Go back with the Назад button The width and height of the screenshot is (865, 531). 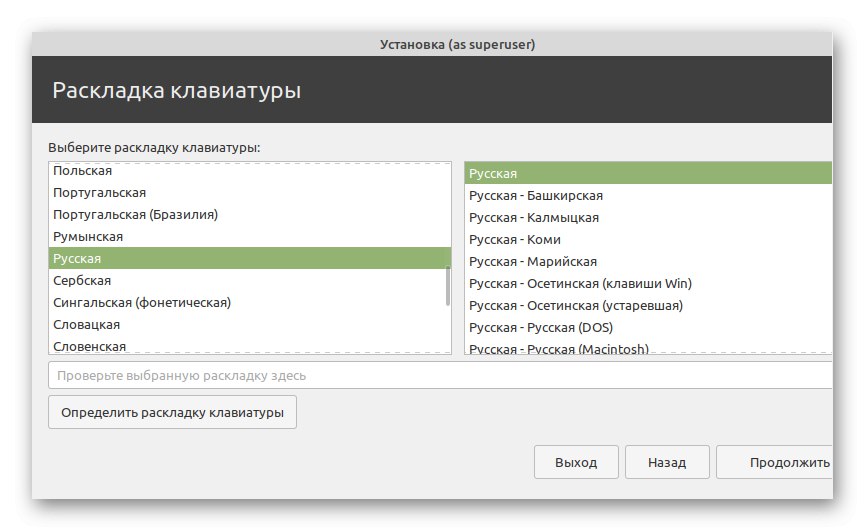[667, 463]
